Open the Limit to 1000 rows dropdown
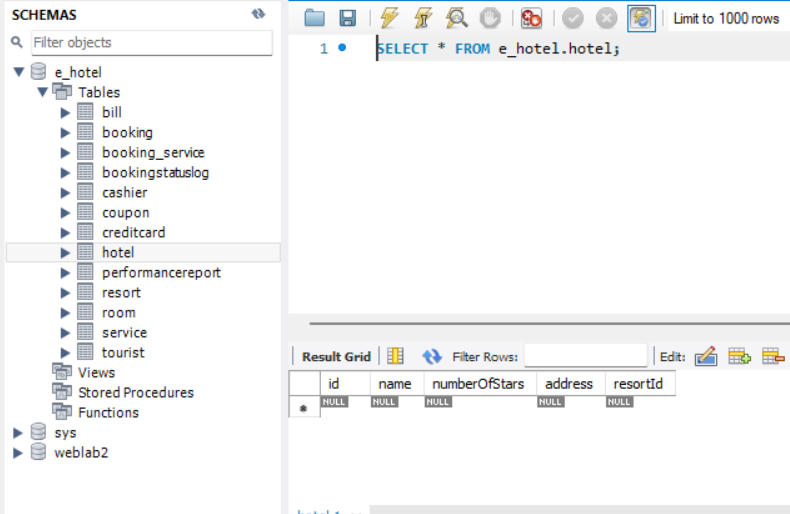Viewport: 790px width, 514px height. tap(726, 18)
